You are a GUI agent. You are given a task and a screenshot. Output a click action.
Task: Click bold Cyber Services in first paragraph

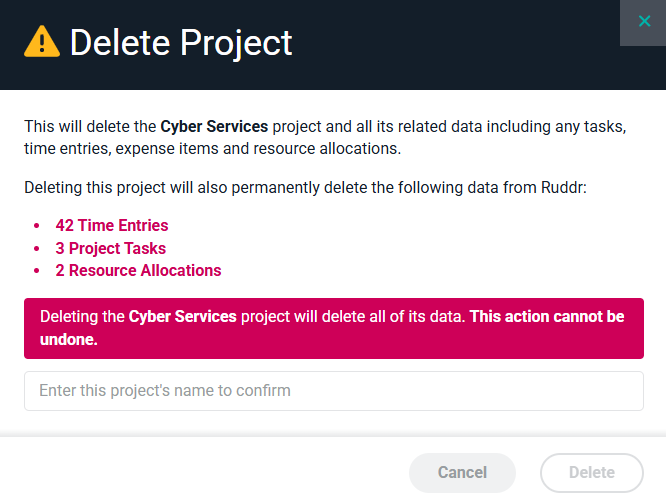click(x=214, y=127)
